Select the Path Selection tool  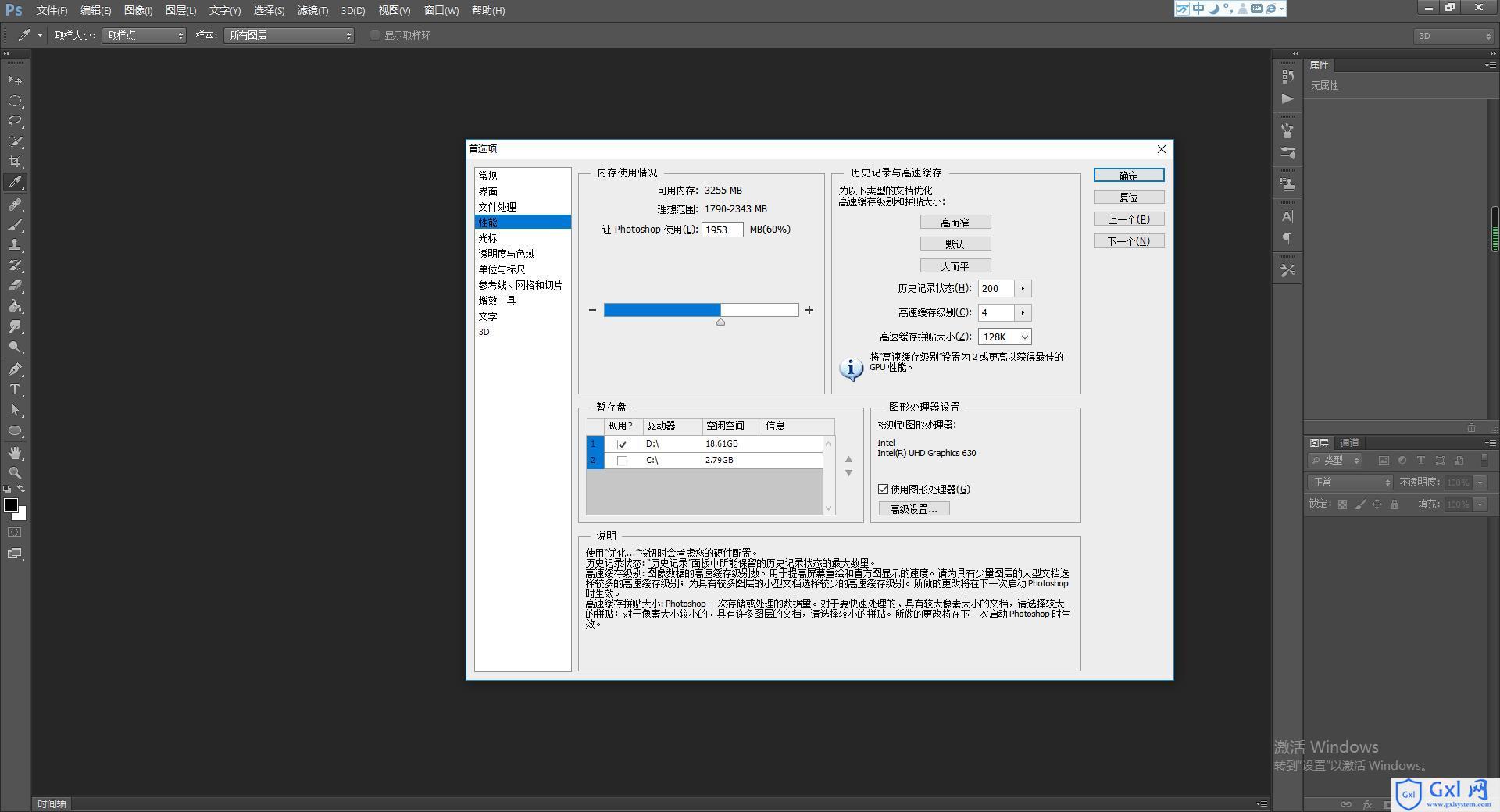tap(15, 410)
